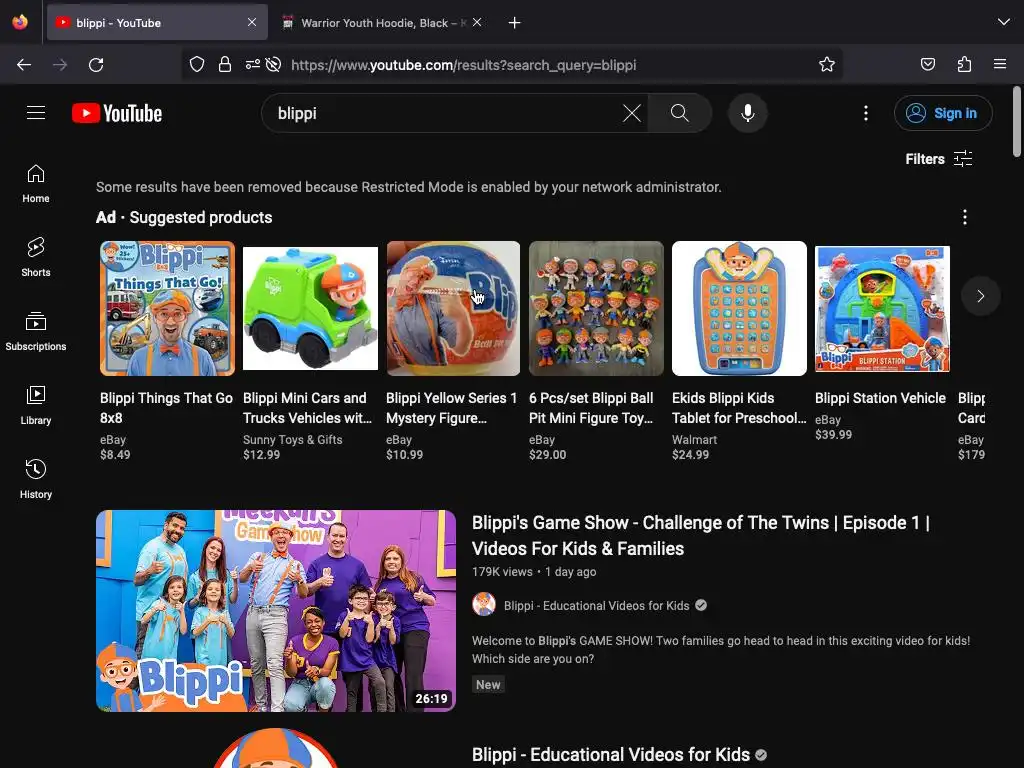
Task: Close the Warrior Youth Hoodie tab
Action: (477, 22)
